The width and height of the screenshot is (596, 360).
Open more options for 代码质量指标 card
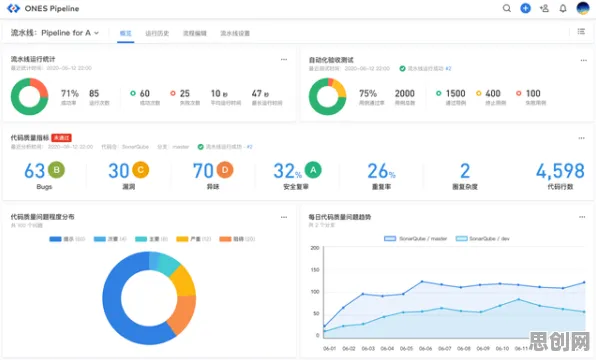582,138
